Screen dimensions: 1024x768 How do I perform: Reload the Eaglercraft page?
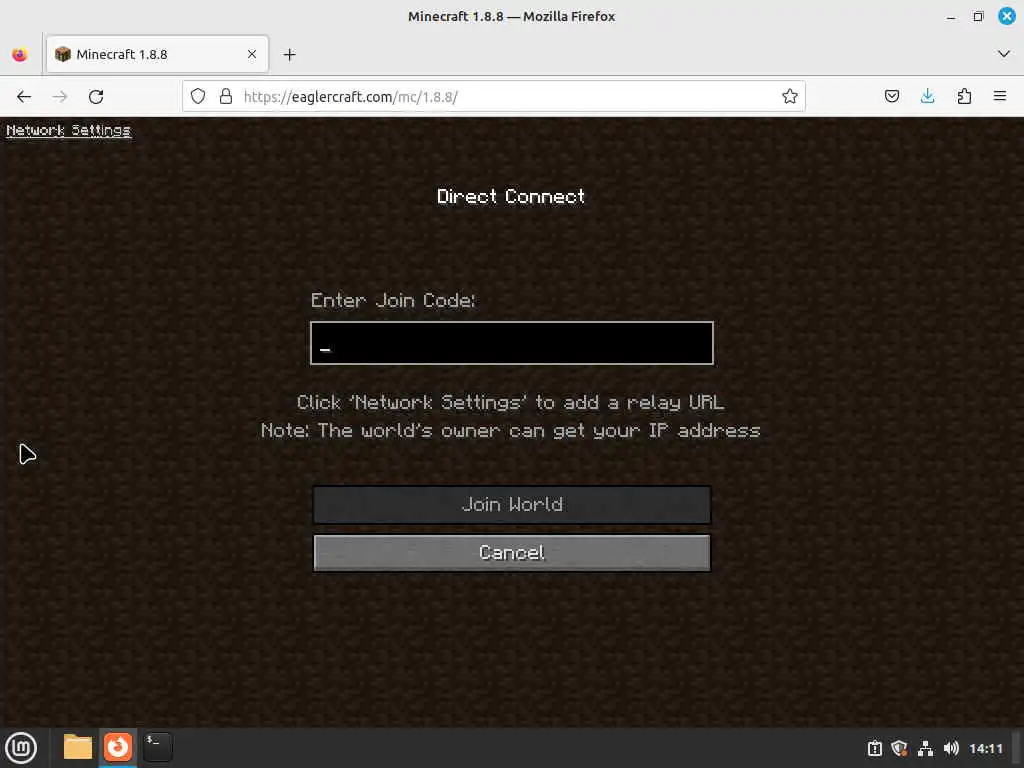click(96, 97)
